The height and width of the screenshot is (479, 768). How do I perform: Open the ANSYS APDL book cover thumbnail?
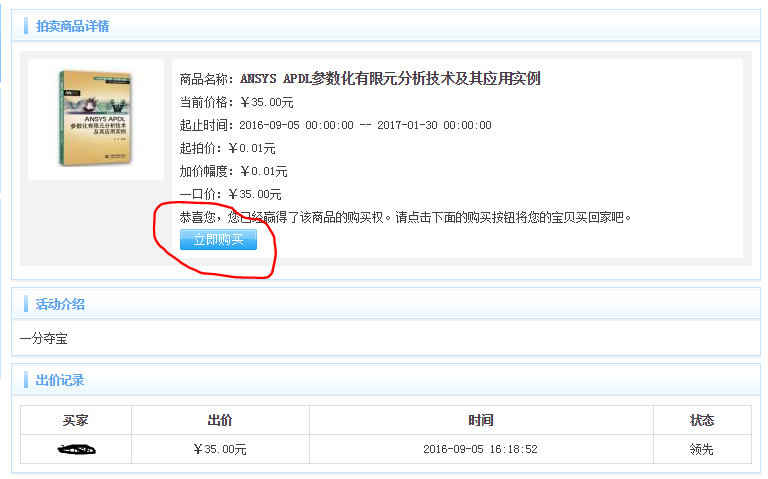point(96,119)
